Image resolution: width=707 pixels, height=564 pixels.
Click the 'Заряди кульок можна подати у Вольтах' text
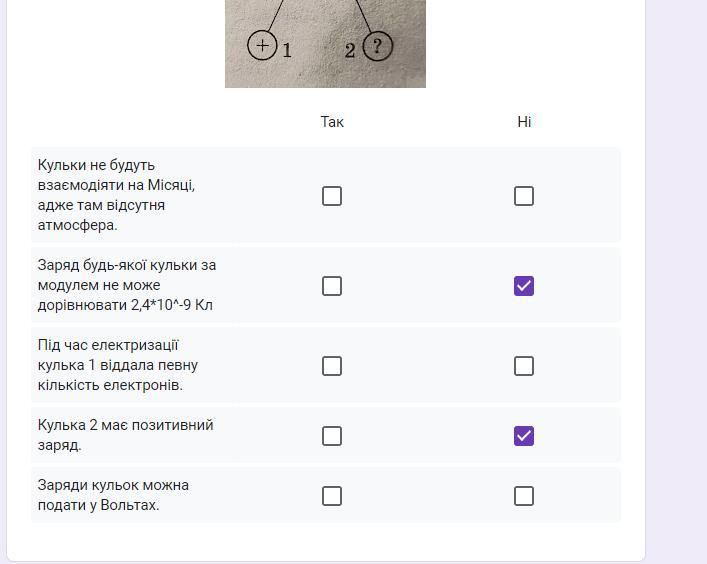[x=113, y=495]
